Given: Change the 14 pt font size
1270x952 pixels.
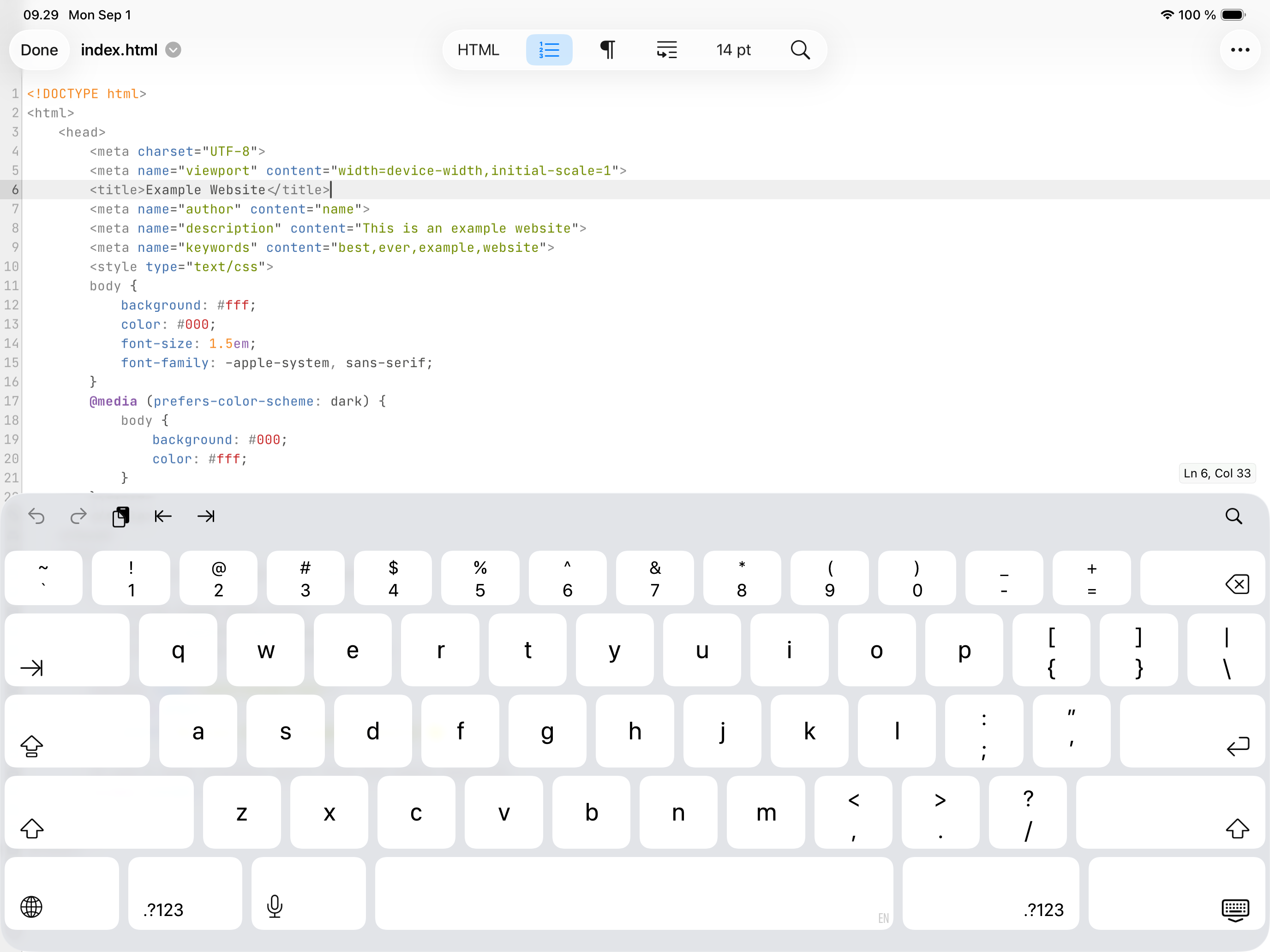Looking at the screenshot, I should (733, 50).
